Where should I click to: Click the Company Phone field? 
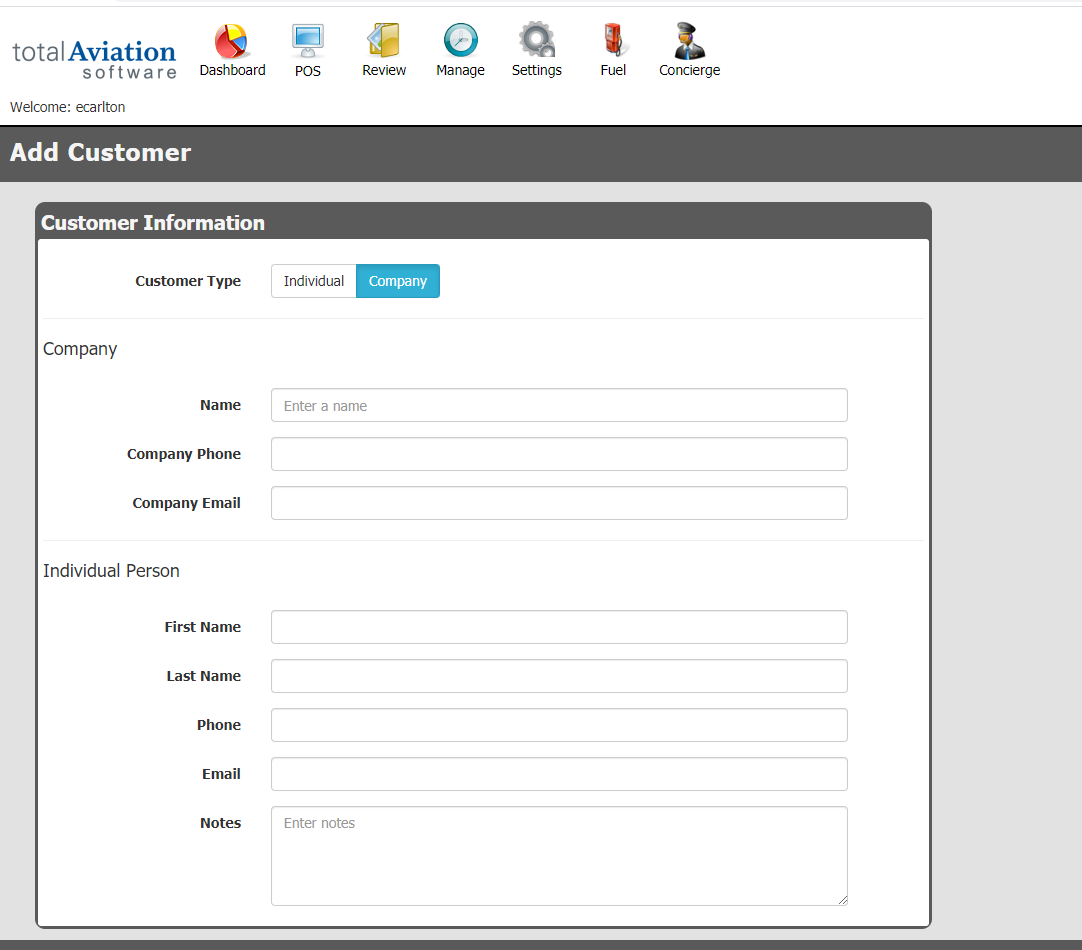click(559, 454)
